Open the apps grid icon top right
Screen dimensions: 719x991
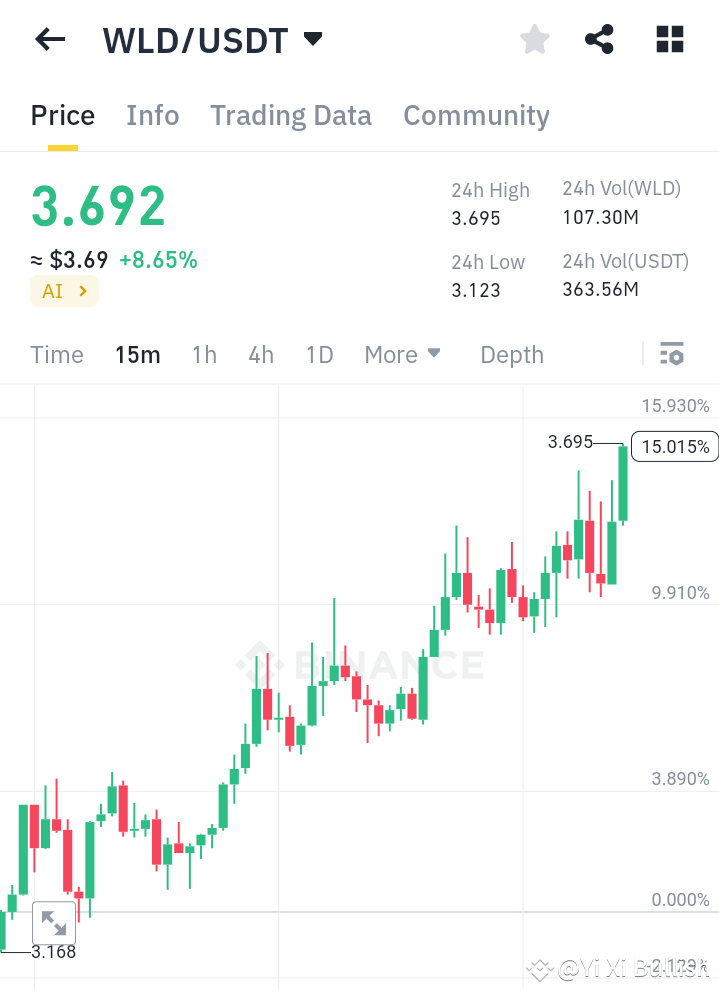coord(668,39)
